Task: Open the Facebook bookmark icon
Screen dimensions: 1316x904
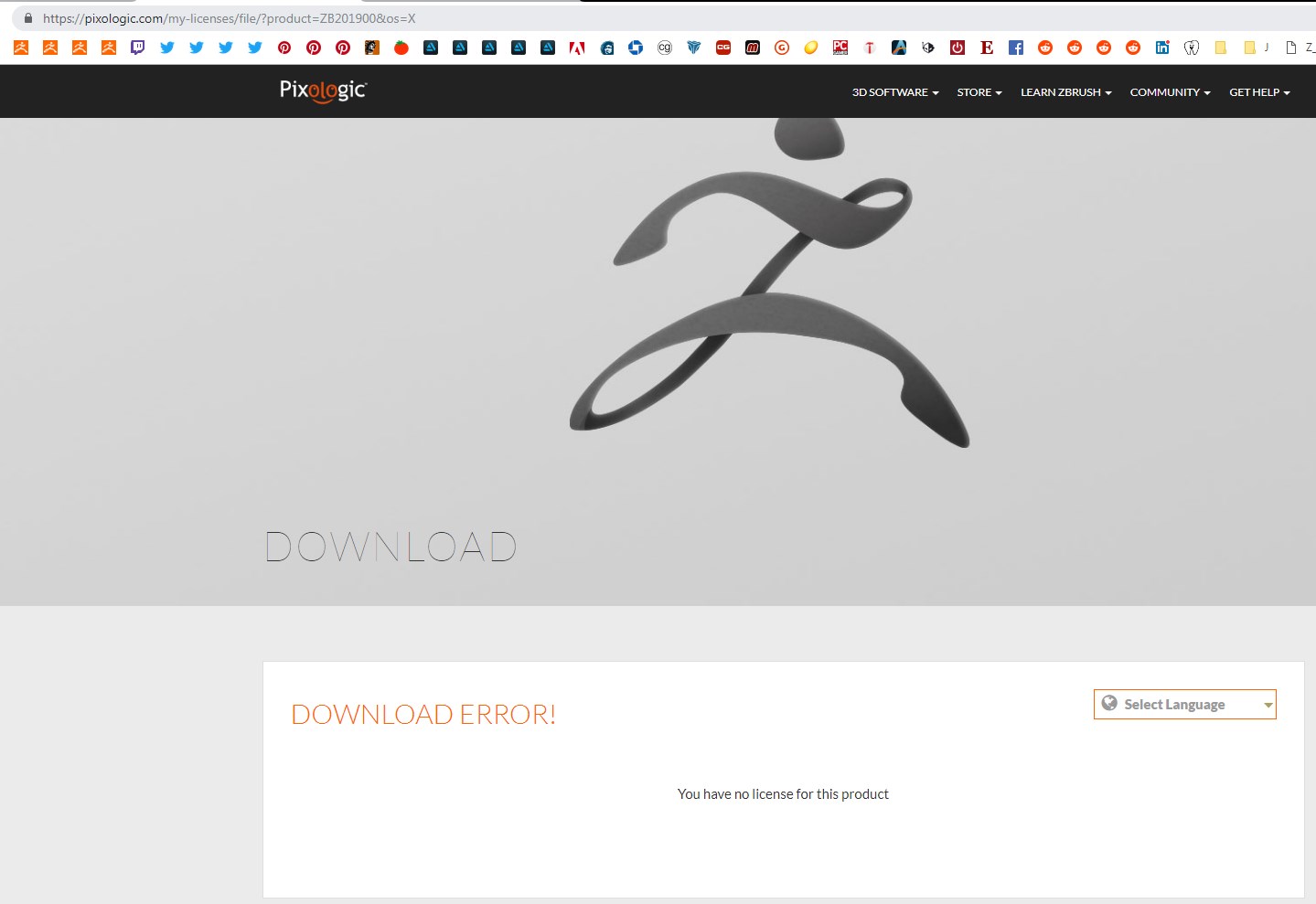Action: coord(1016,48)
